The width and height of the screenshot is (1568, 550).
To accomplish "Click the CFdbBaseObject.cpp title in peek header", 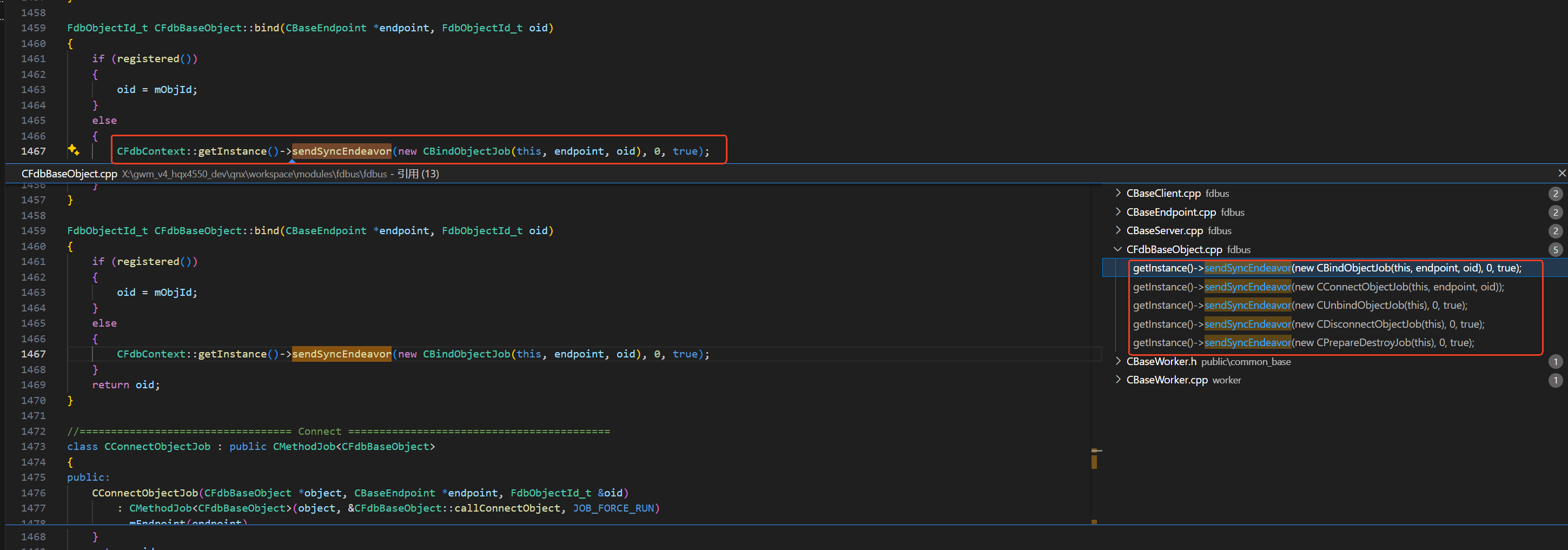I will click(69, 174).
